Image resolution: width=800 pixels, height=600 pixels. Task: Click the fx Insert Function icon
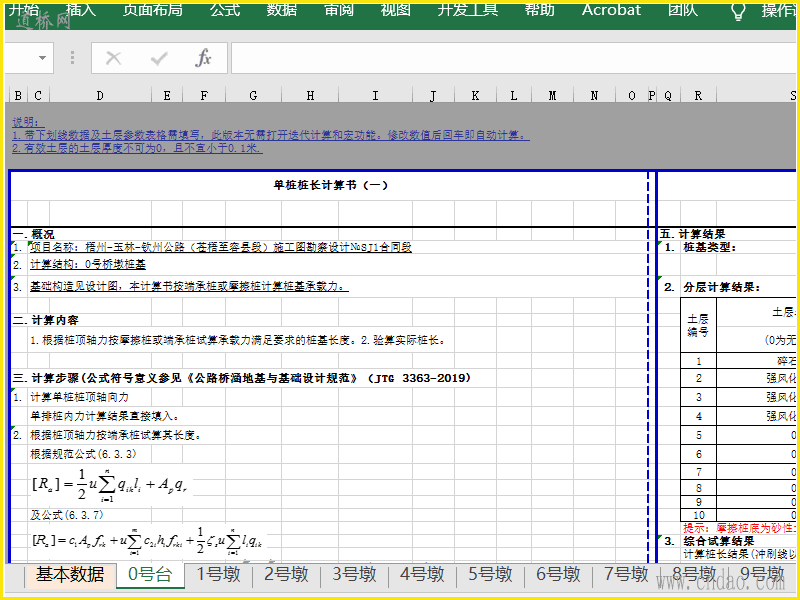(x=203, y=58)
